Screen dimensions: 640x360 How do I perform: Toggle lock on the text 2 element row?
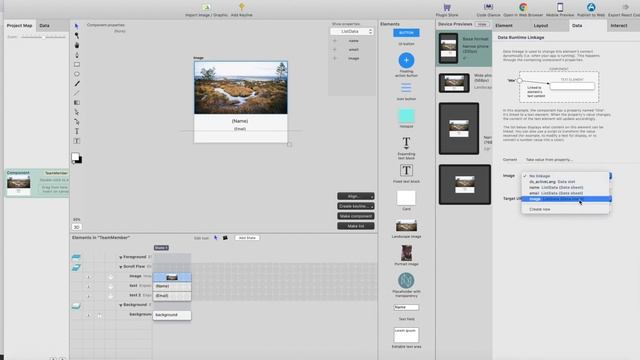tap(111, 296)
